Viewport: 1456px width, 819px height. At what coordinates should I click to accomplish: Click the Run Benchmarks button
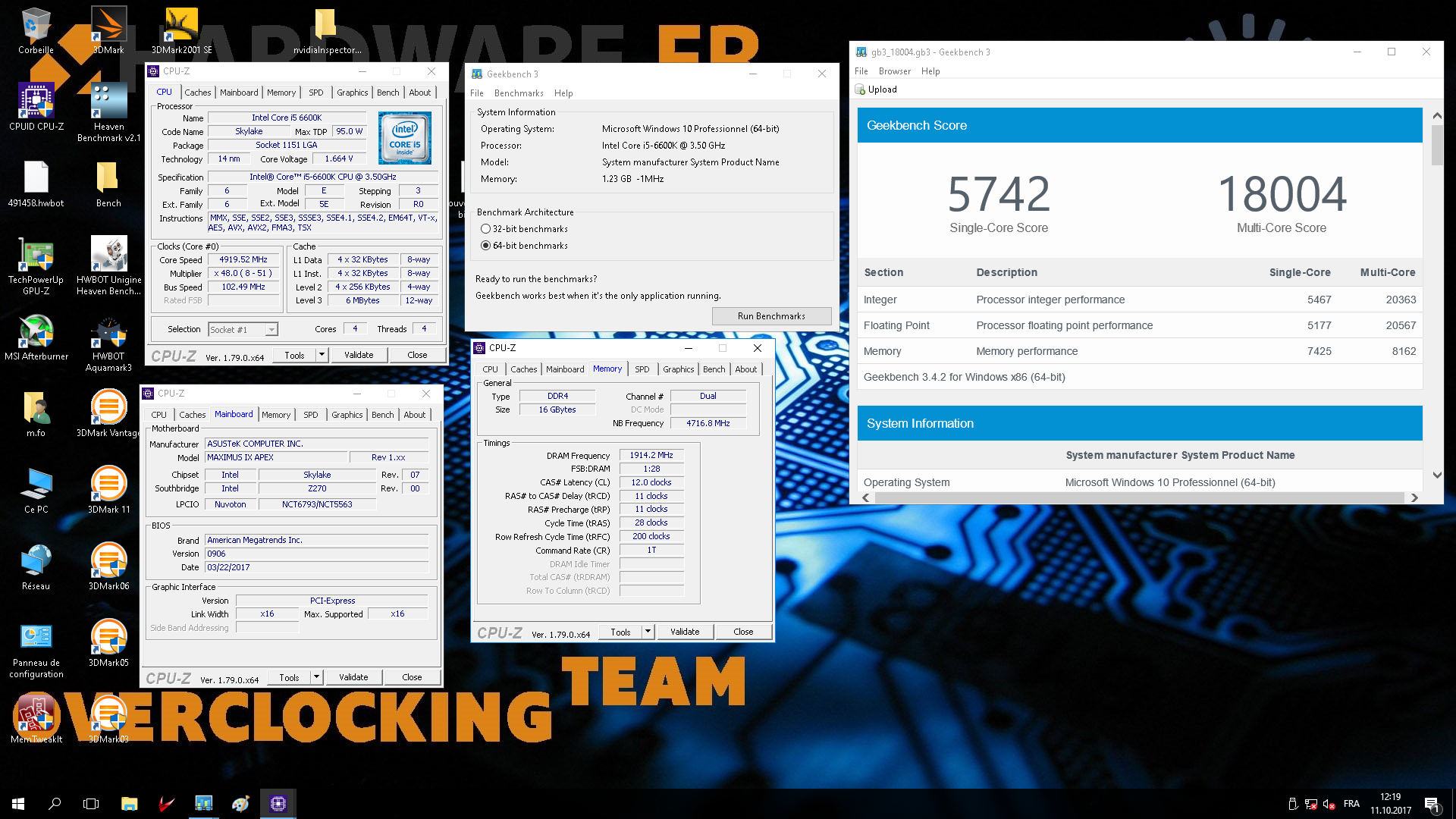[771, 316]
